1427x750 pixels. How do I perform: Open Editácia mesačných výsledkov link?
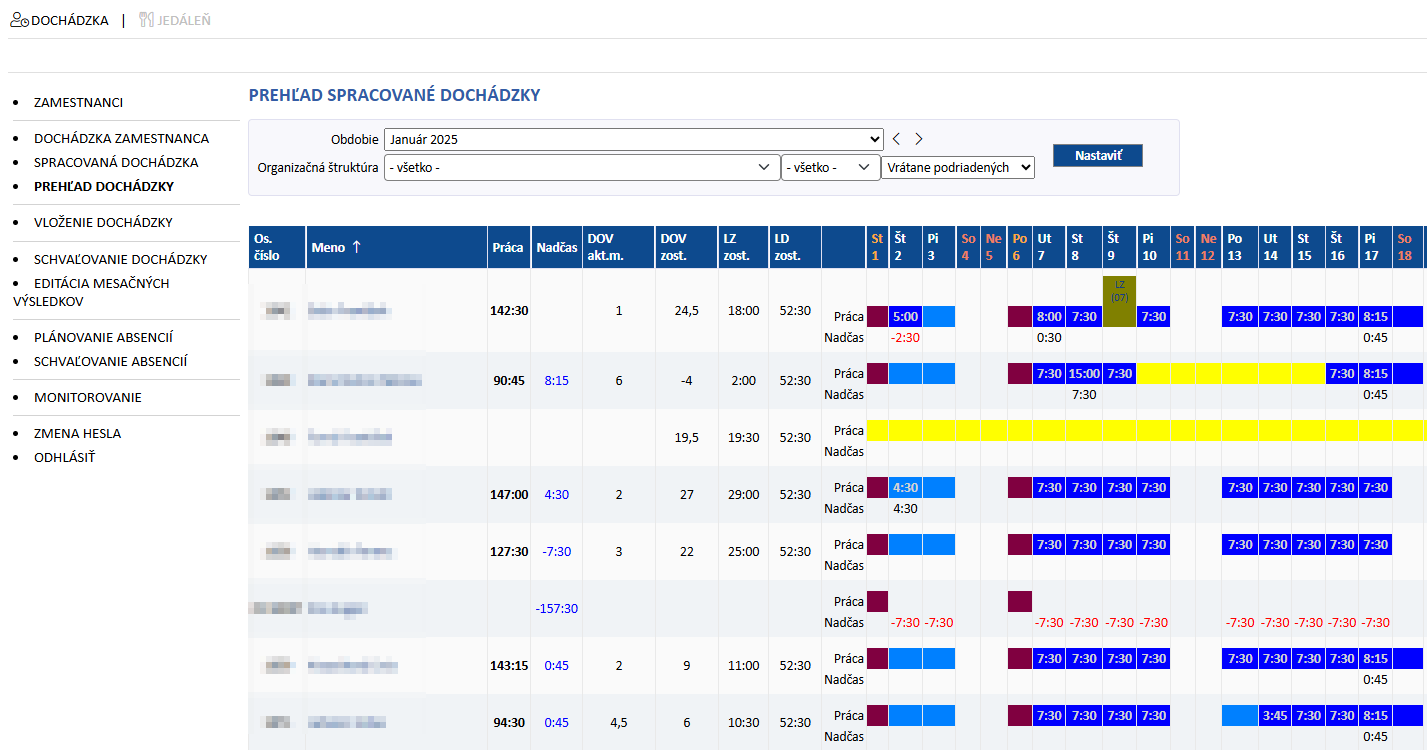tap(91, 291)
